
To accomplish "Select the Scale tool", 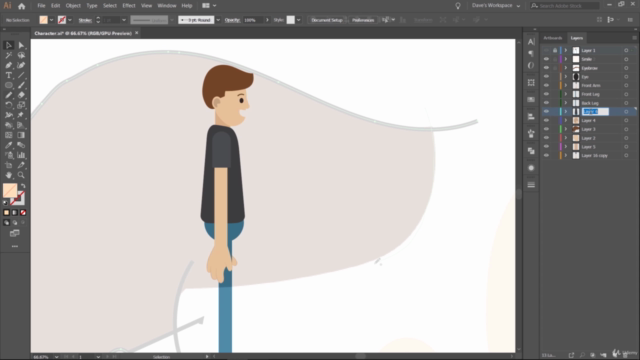I will click(21, 105).
